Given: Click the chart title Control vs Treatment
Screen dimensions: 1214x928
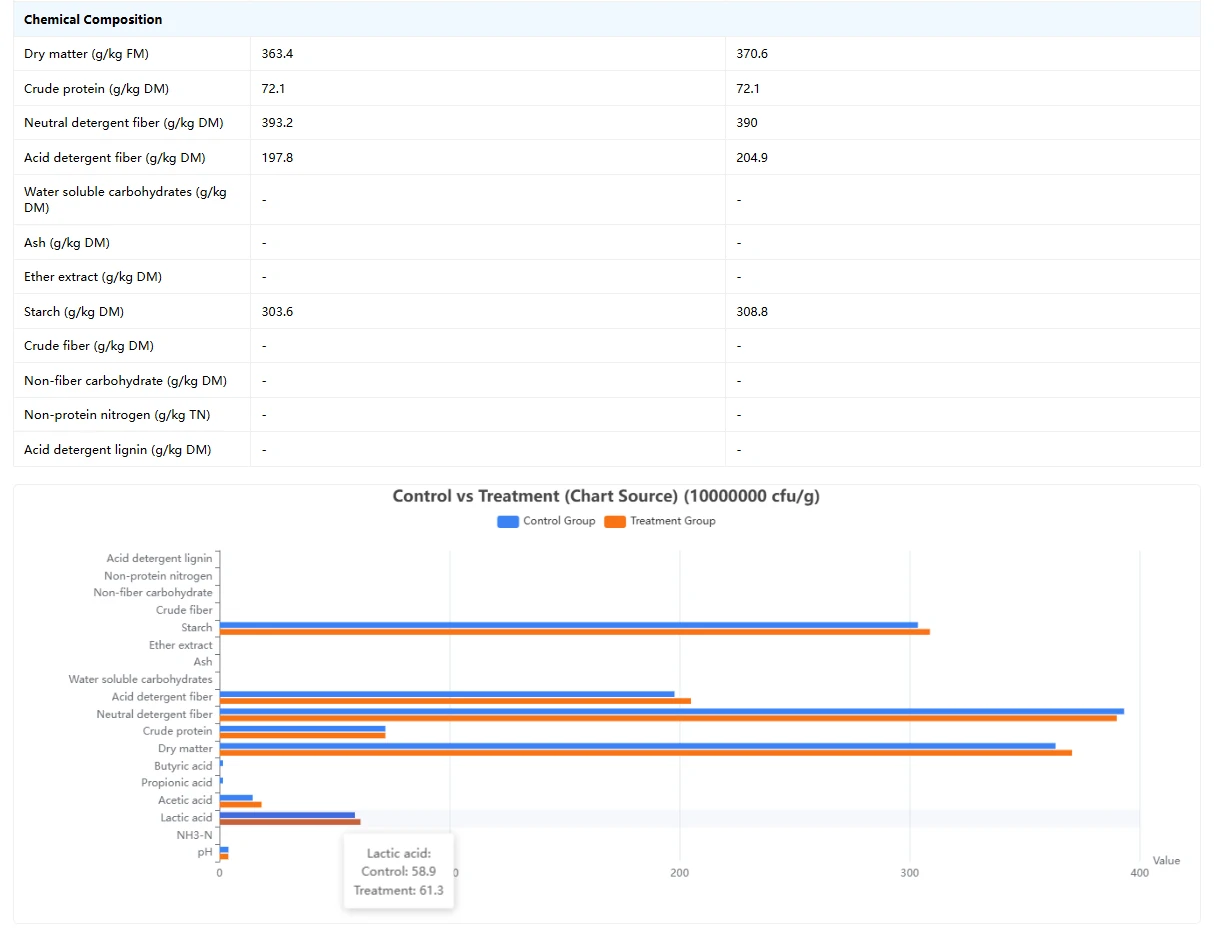Looking at the screenshot, I should click(606, 496).
